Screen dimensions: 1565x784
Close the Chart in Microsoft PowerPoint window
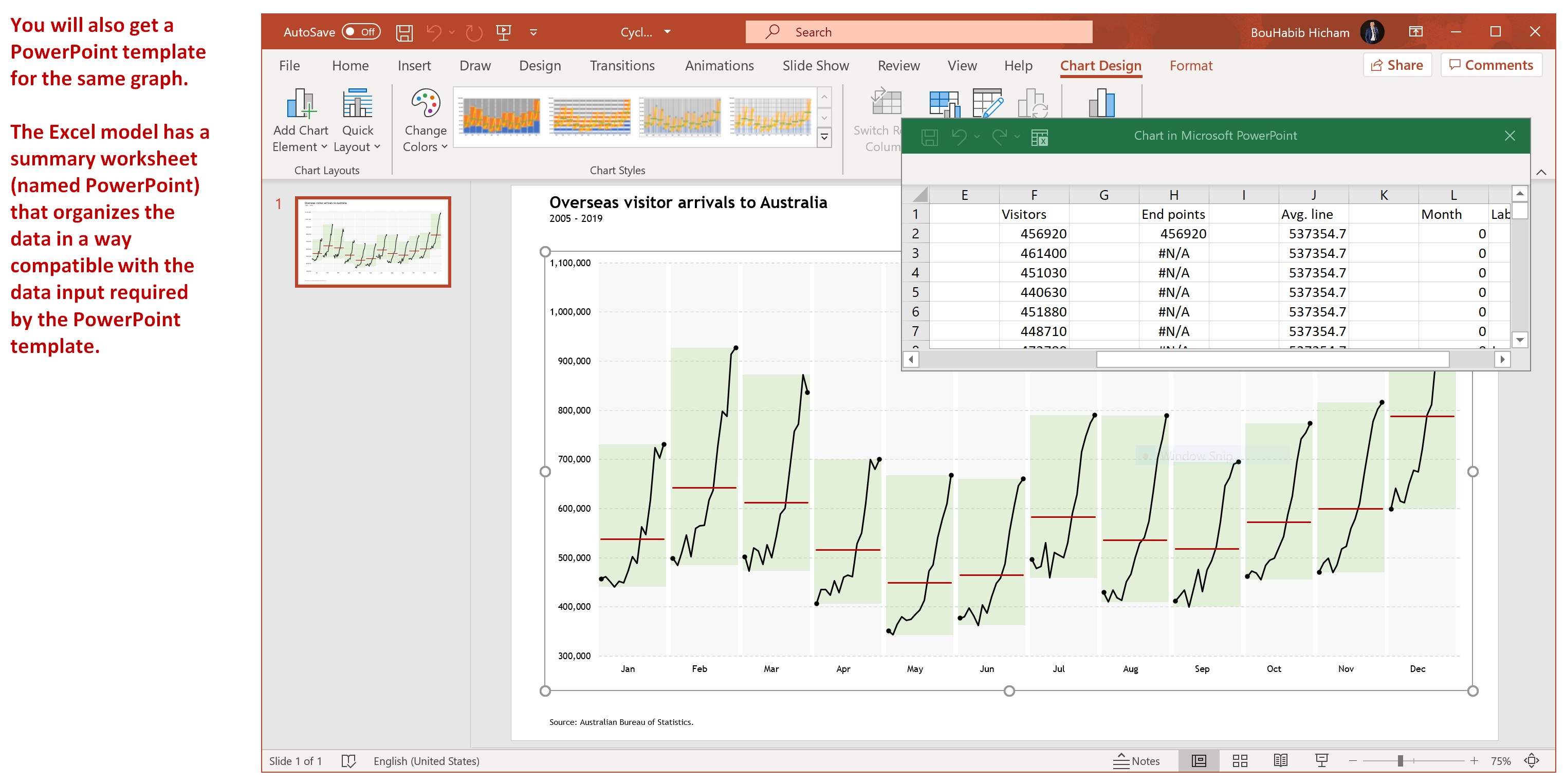tap(1511, 136)
